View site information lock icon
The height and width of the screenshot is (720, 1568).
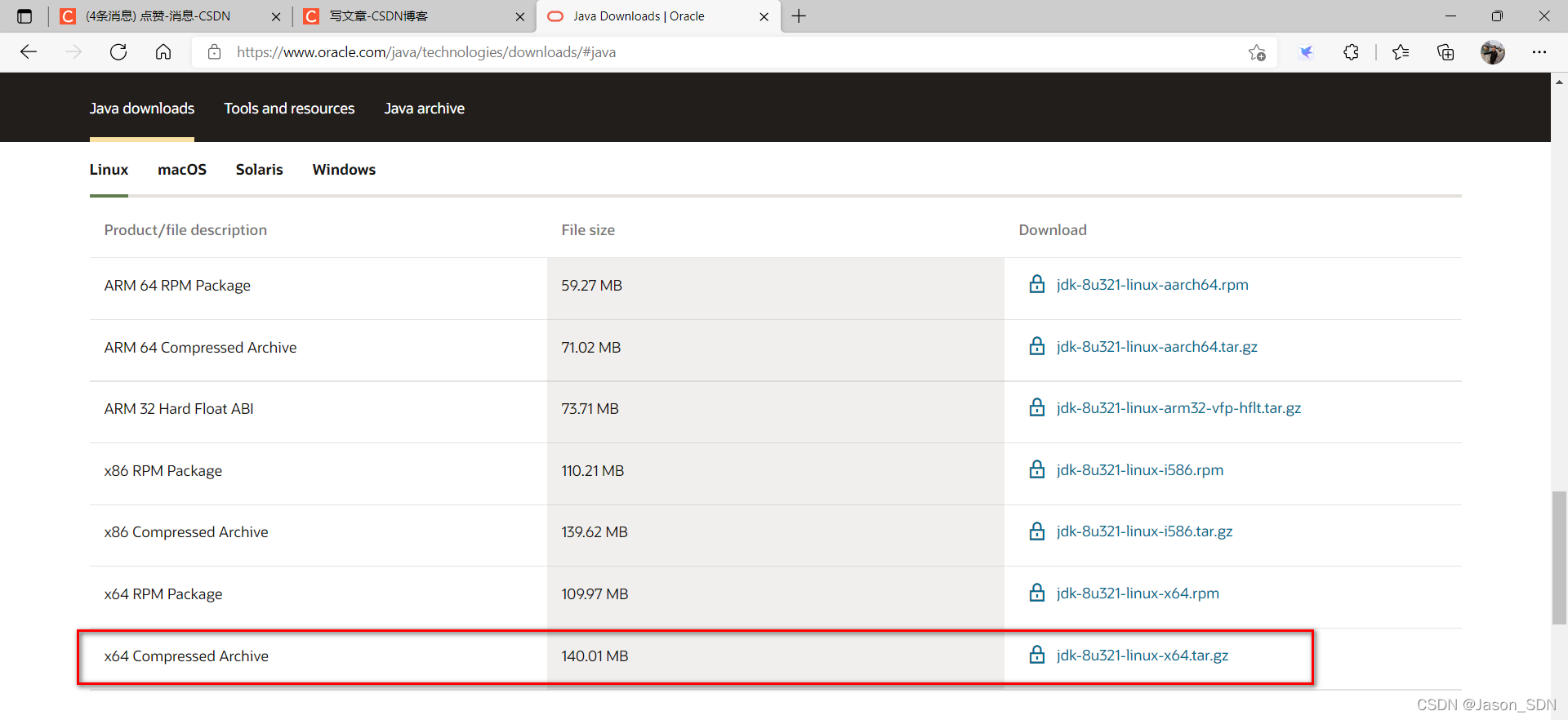tap(215, 52)
